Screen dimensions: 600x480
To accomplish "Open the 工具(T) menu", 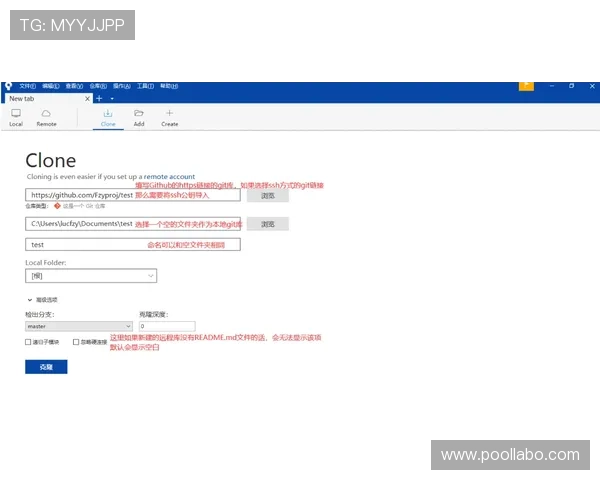I will point(145,86).
